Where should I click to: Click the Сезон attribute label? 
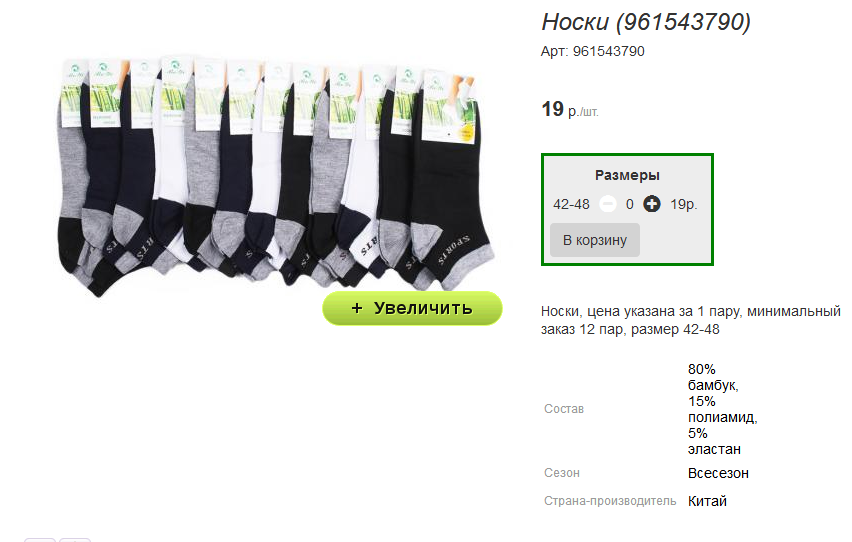point(561,473)
